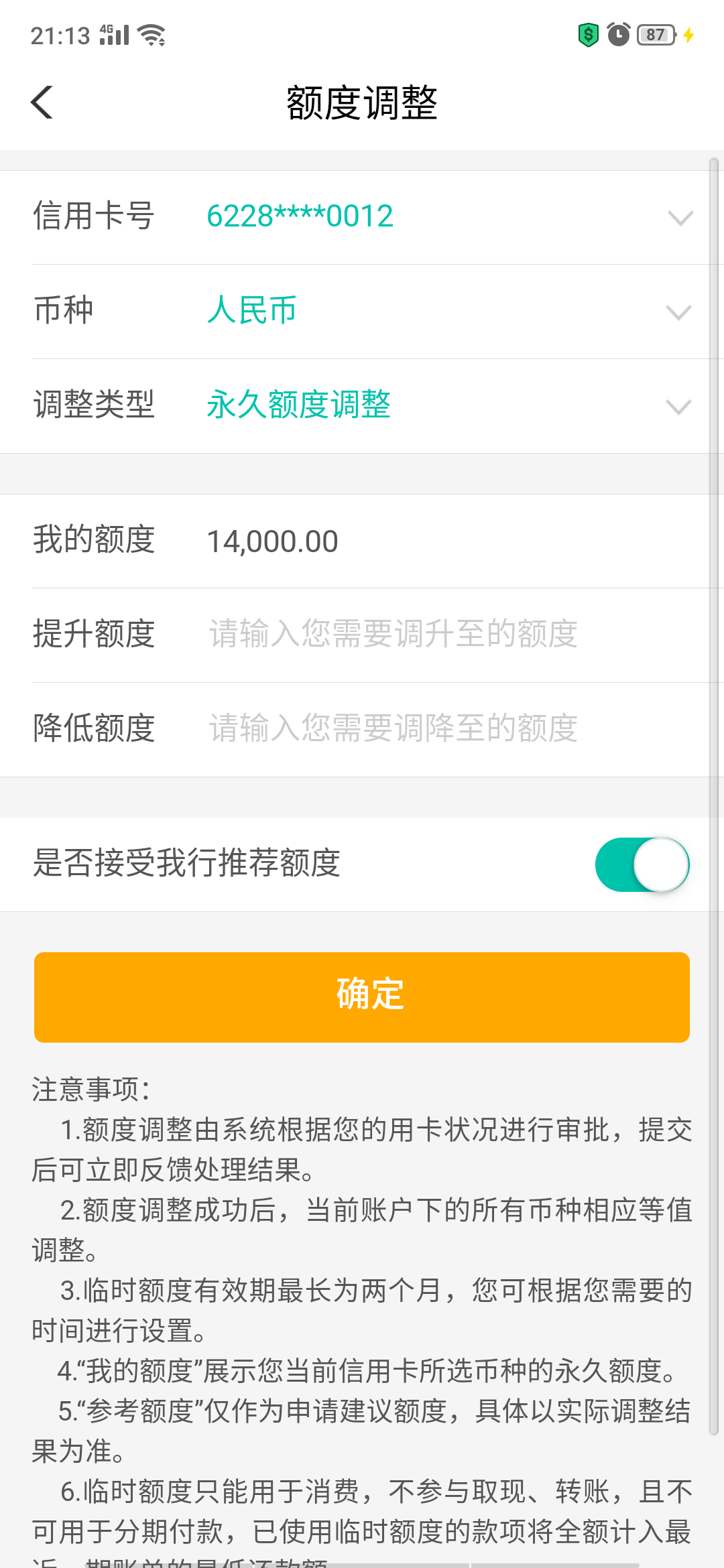
Task: Select card number 6228****0012
Action: click(x=300, y=216)
